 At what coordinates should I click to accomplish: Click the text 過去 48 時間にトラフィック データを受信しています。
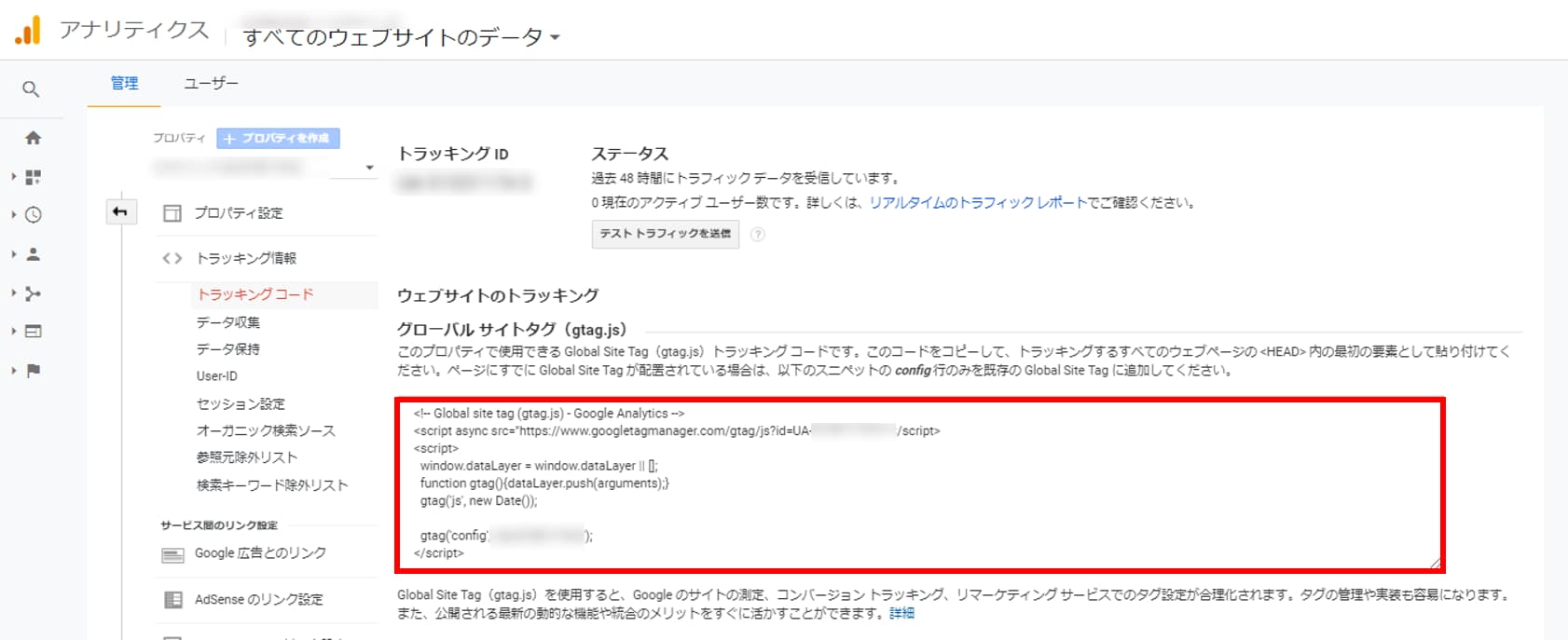[x=746, y=179]
